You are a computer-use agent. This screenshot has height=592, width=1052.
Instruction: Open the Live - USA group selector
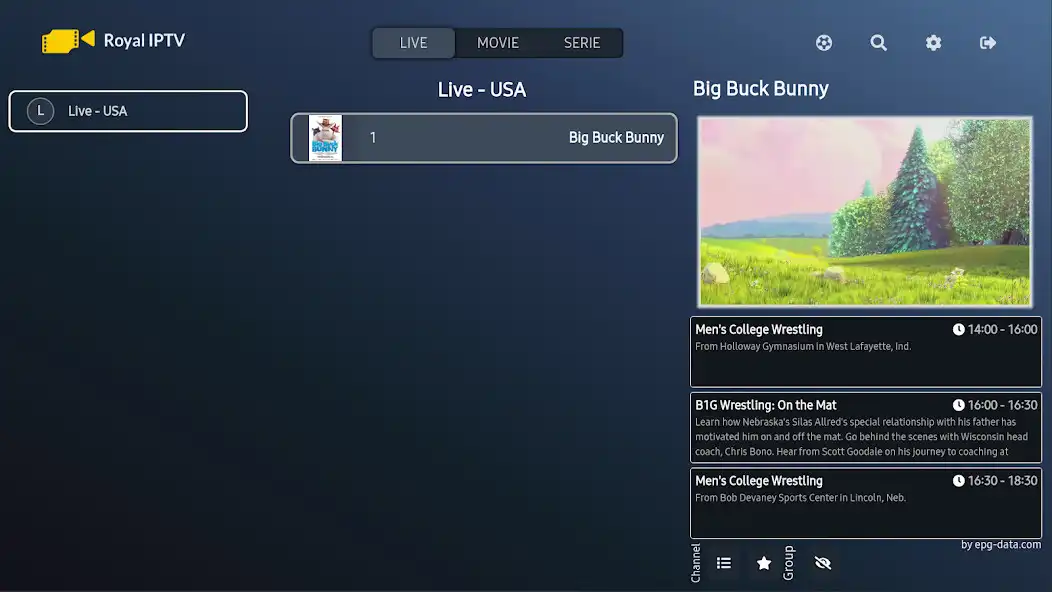tap(127, 111)
